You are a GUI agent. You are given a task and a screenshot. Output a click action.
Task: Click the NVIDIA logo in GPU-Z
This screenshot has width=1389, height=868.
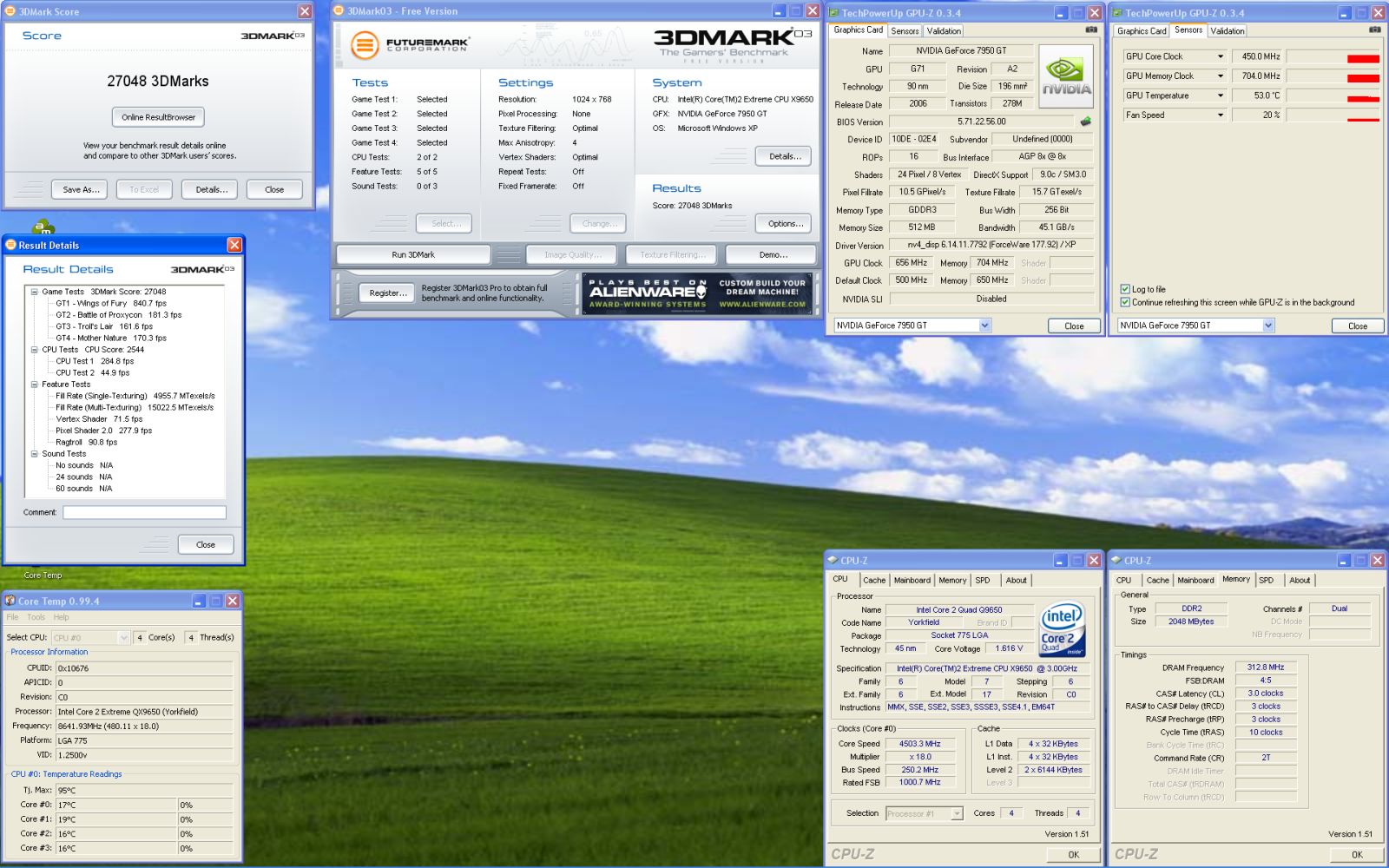click(1066, 76)
